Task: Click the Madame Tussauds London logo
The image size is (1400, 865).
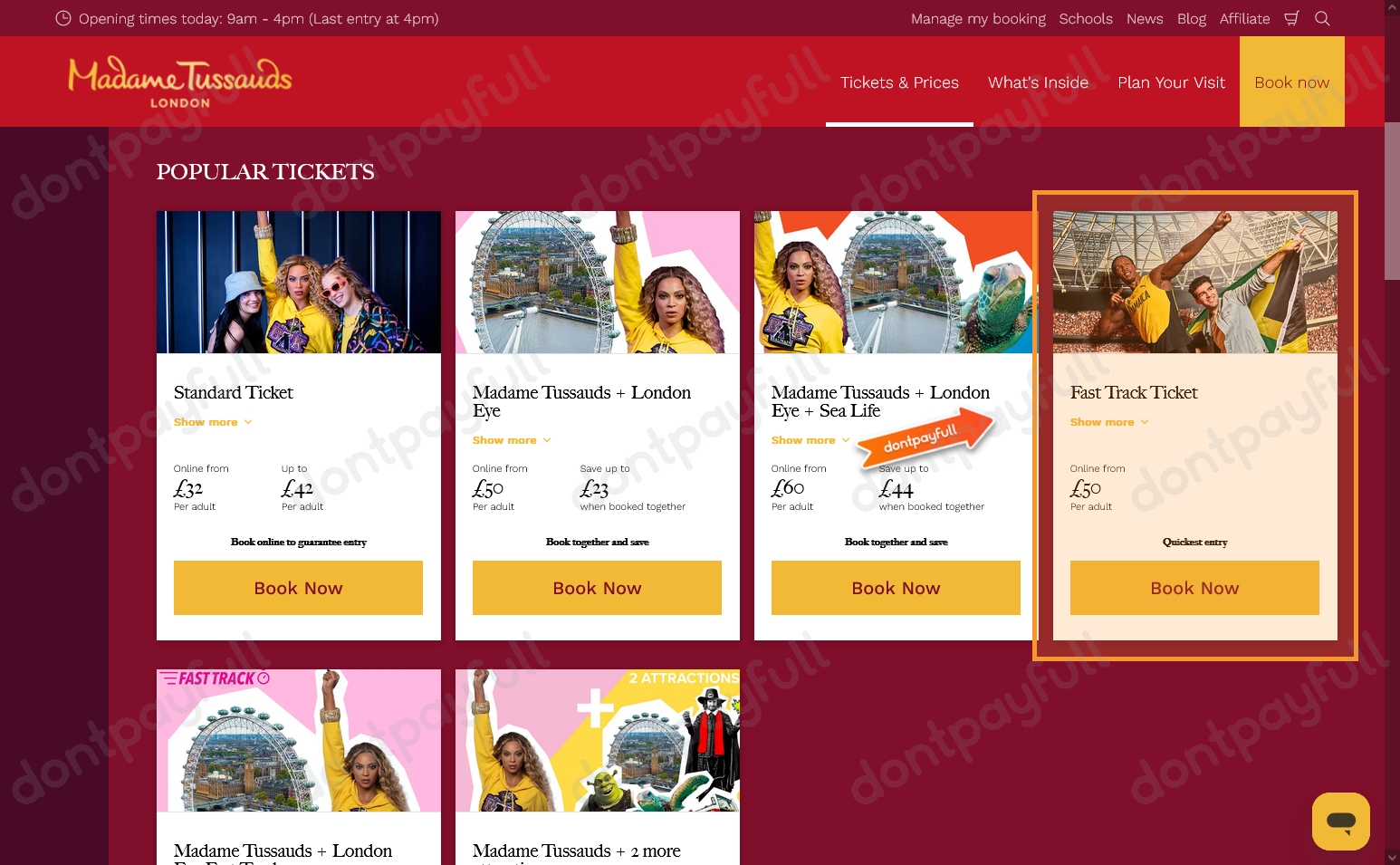Action: (180, 82)
